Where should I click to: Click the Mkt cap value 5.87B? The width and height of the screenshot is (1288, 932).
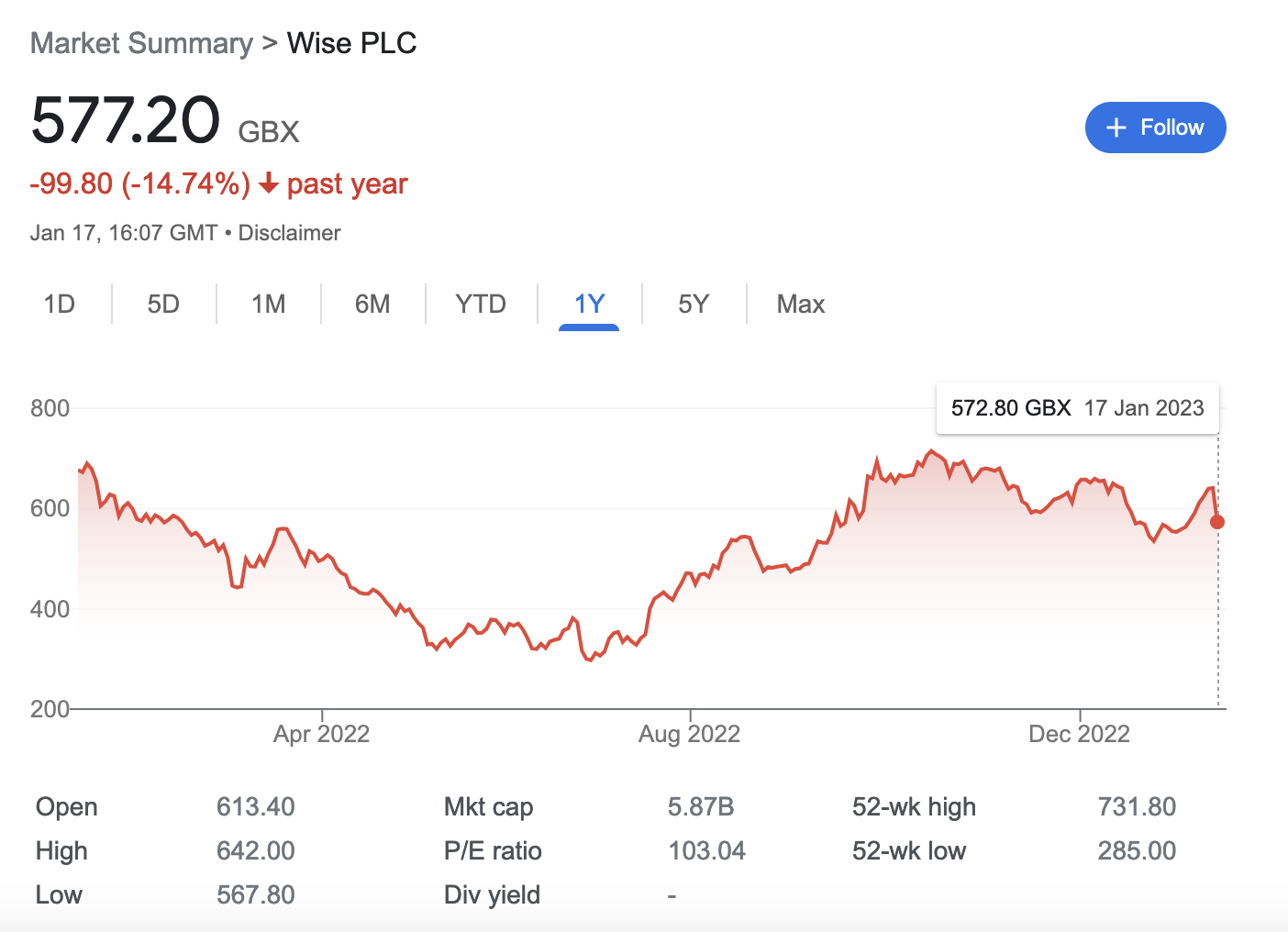(x=701, y=806)
